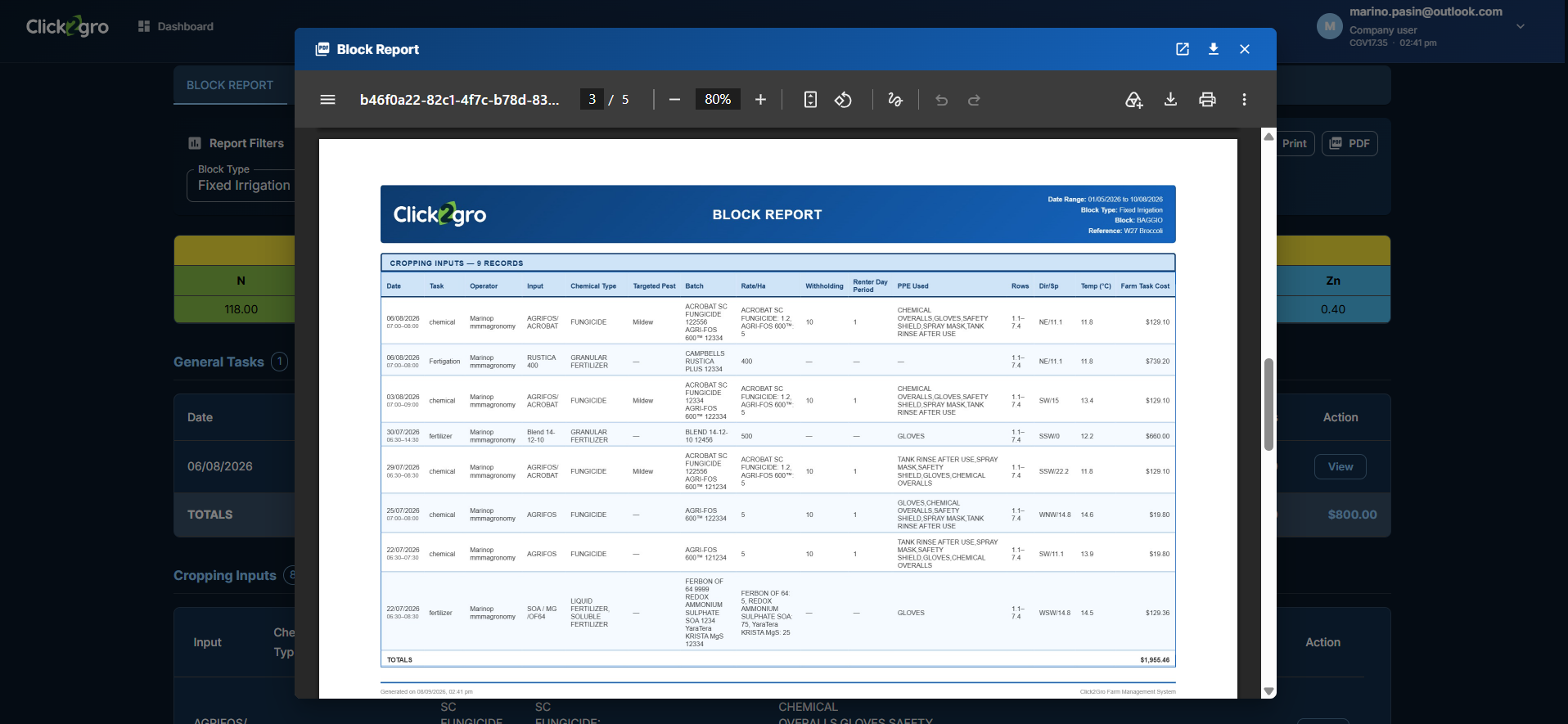Edit the 80% zoom level field
The height and width of the screenshot is (724, 1568).
pos(718,100)
